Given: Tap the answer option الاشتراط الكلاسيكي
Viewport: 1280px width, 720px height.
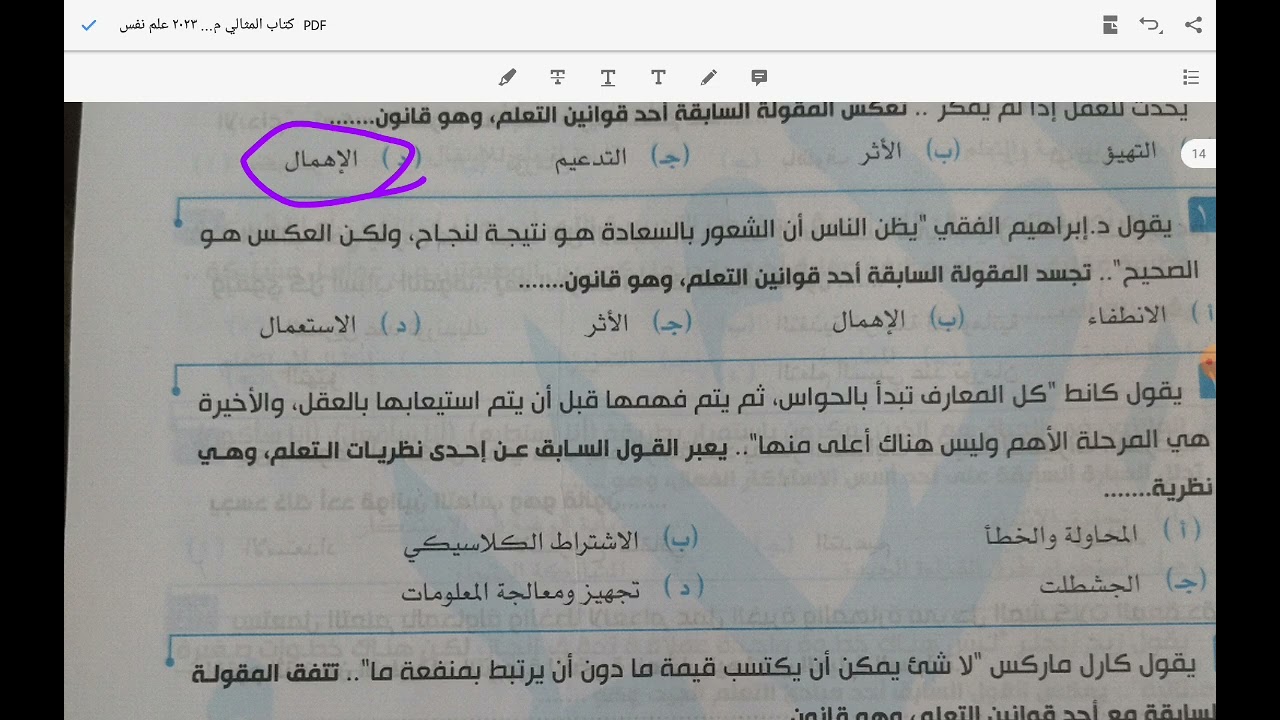Looking at the screenshot, I should [x=521, y=543].
